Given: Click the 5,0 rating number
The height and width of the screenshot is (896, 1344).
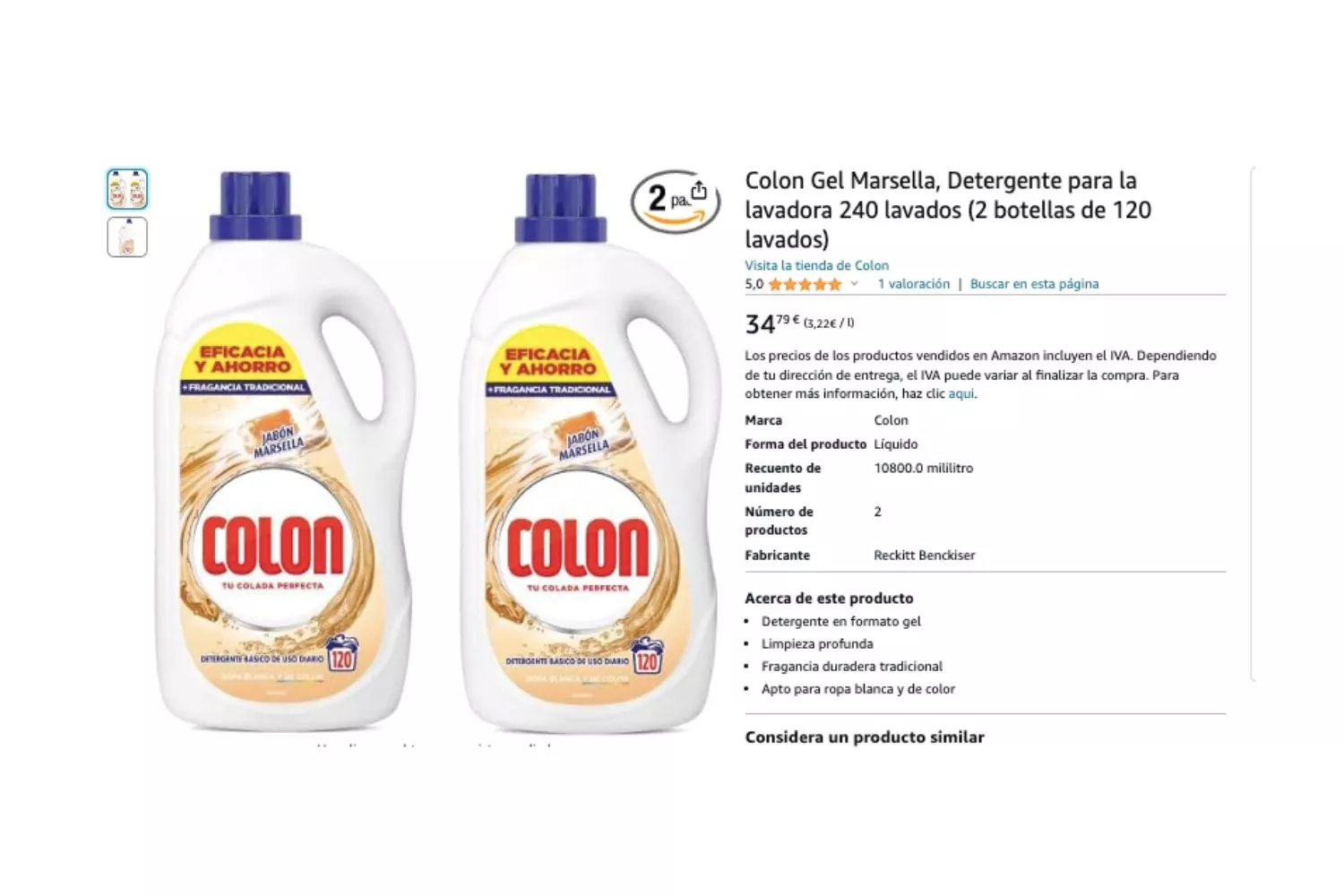Looking at the screenshot, I should (754, 284).
